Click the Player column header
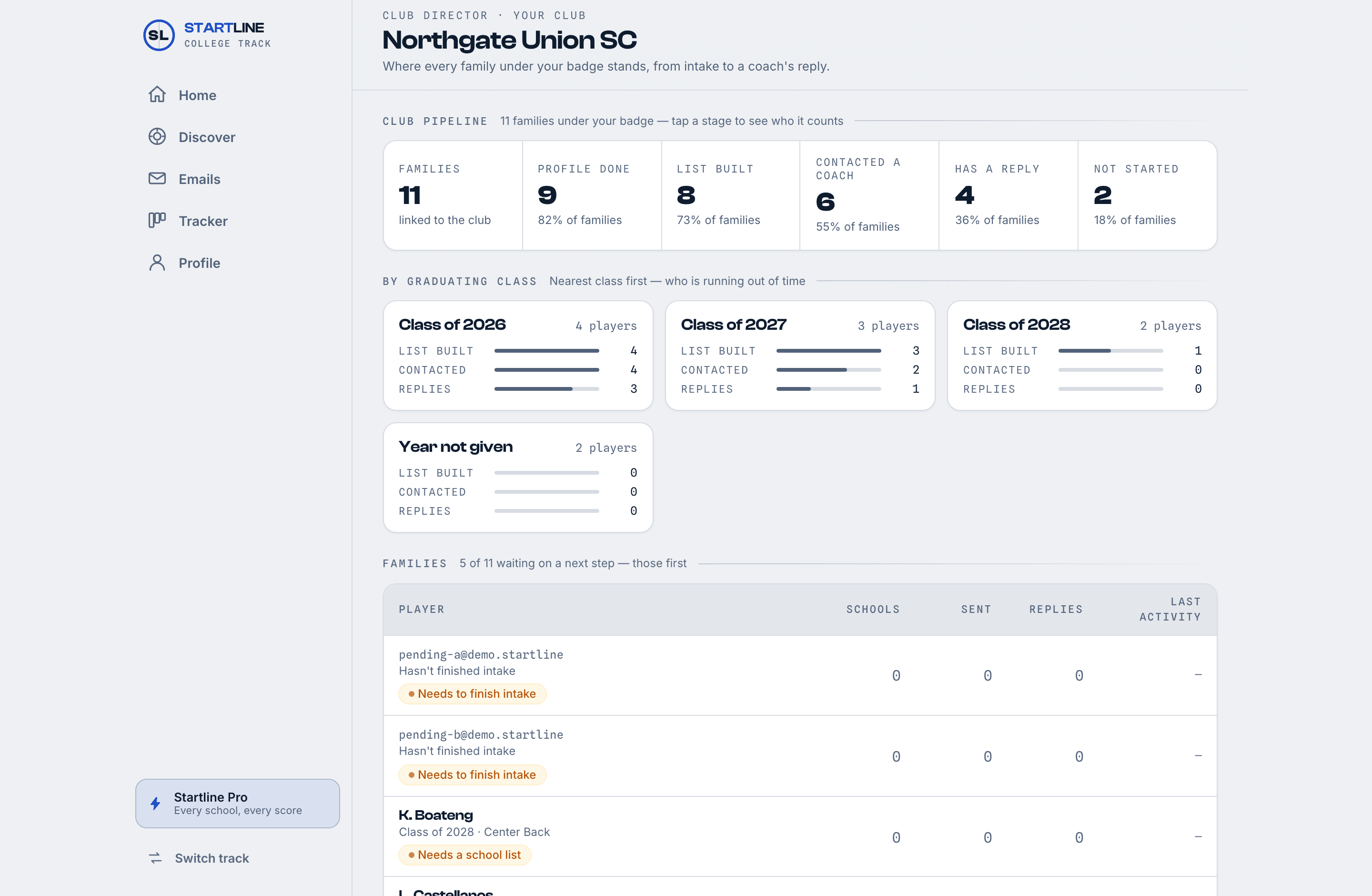1372x896 pixels. point(422,610)
